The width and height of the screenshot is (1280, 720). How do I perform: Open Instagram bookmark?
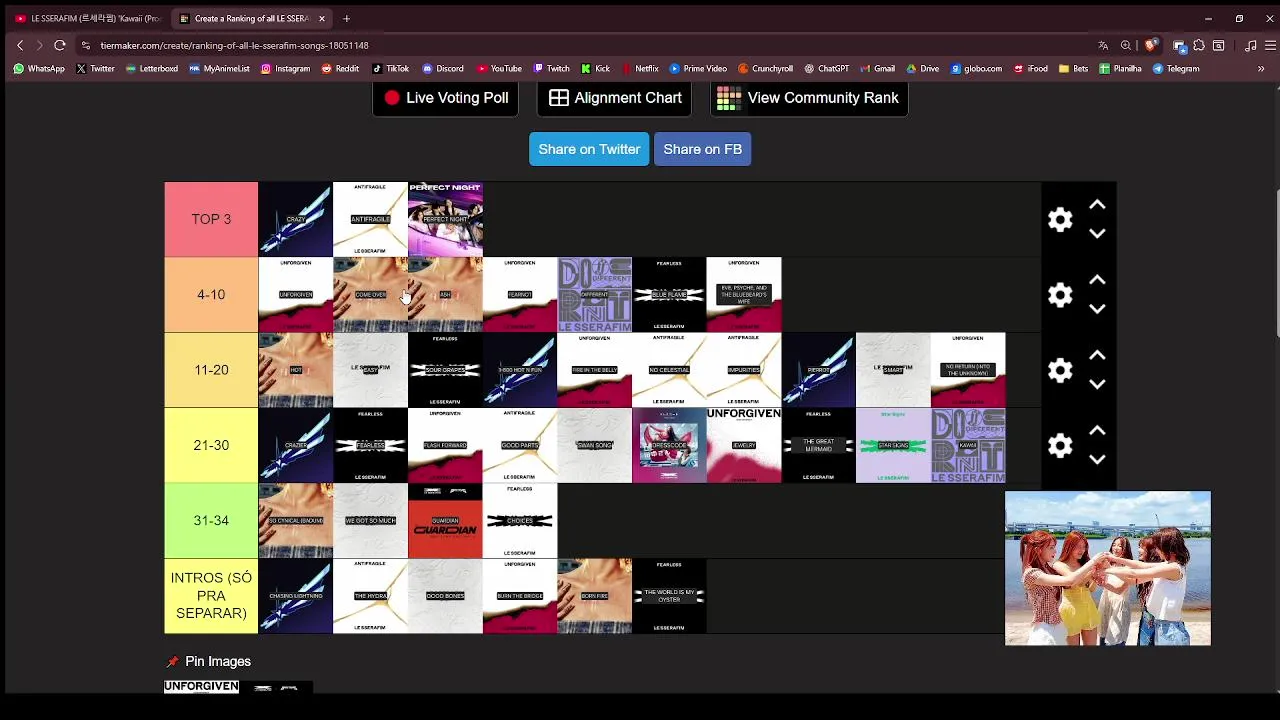(286, 69)
